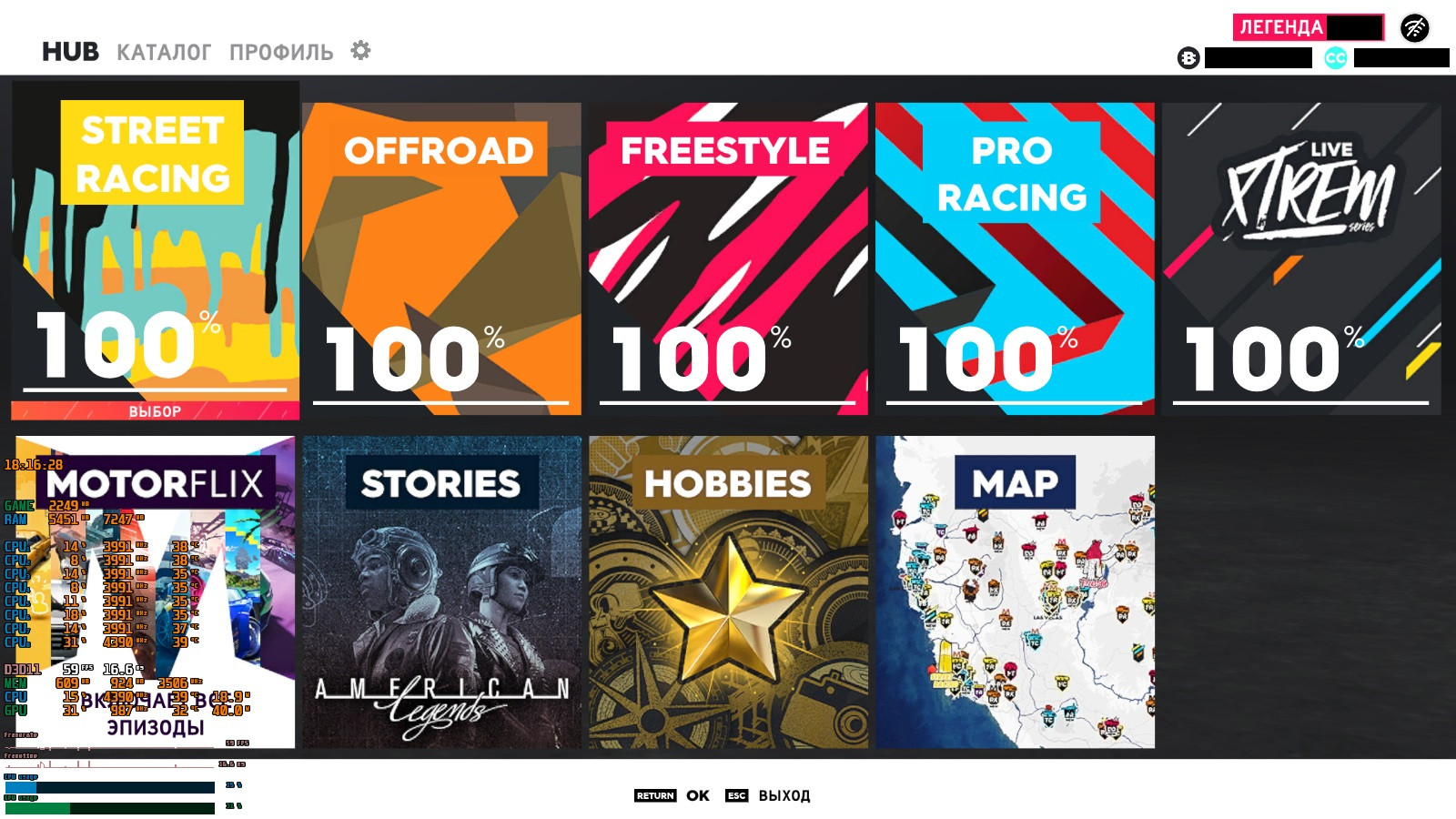Screen dimensions: 1456x819
Task: Open the settings gear icon
Action: pyautogui.click(x=361, y=50)
